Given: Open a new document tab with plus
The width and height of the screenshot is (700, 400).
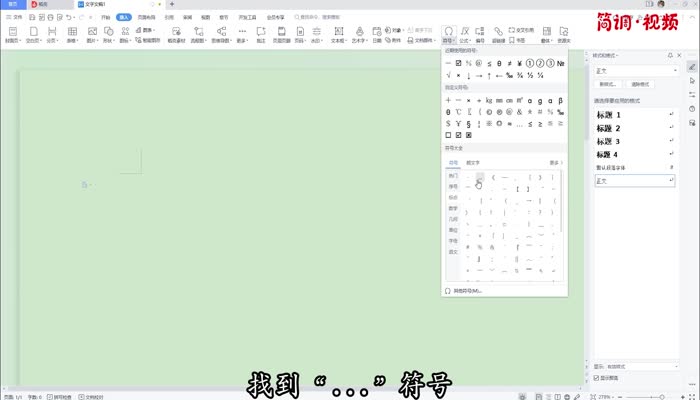Looking at the screenshot, I should click(172, 4).
